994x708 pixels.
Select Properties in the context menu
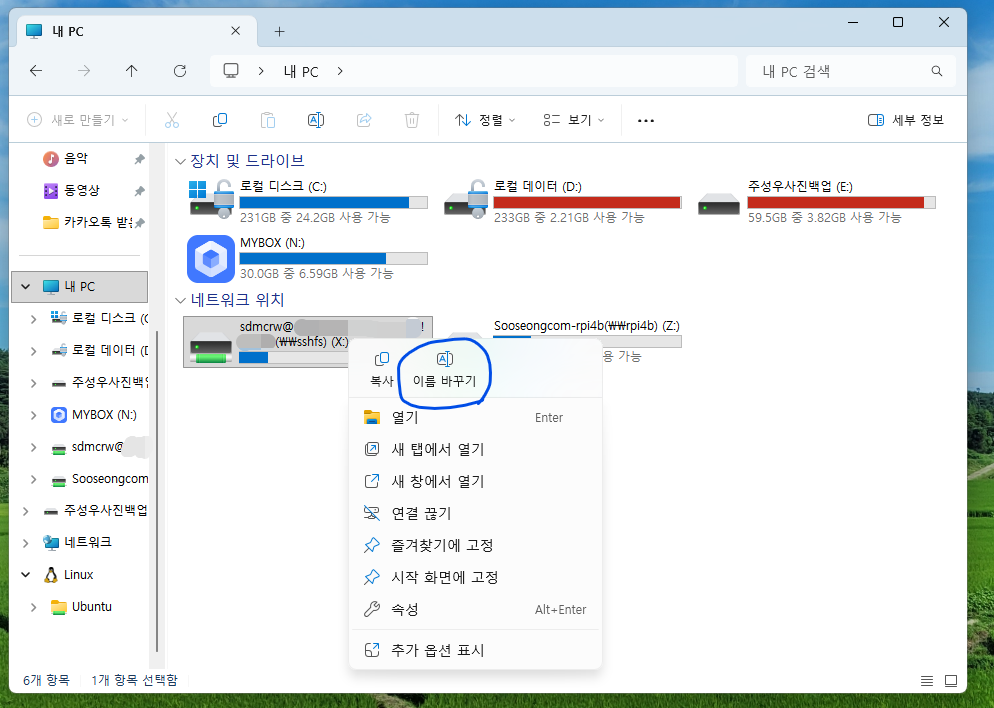coord(405,609)
